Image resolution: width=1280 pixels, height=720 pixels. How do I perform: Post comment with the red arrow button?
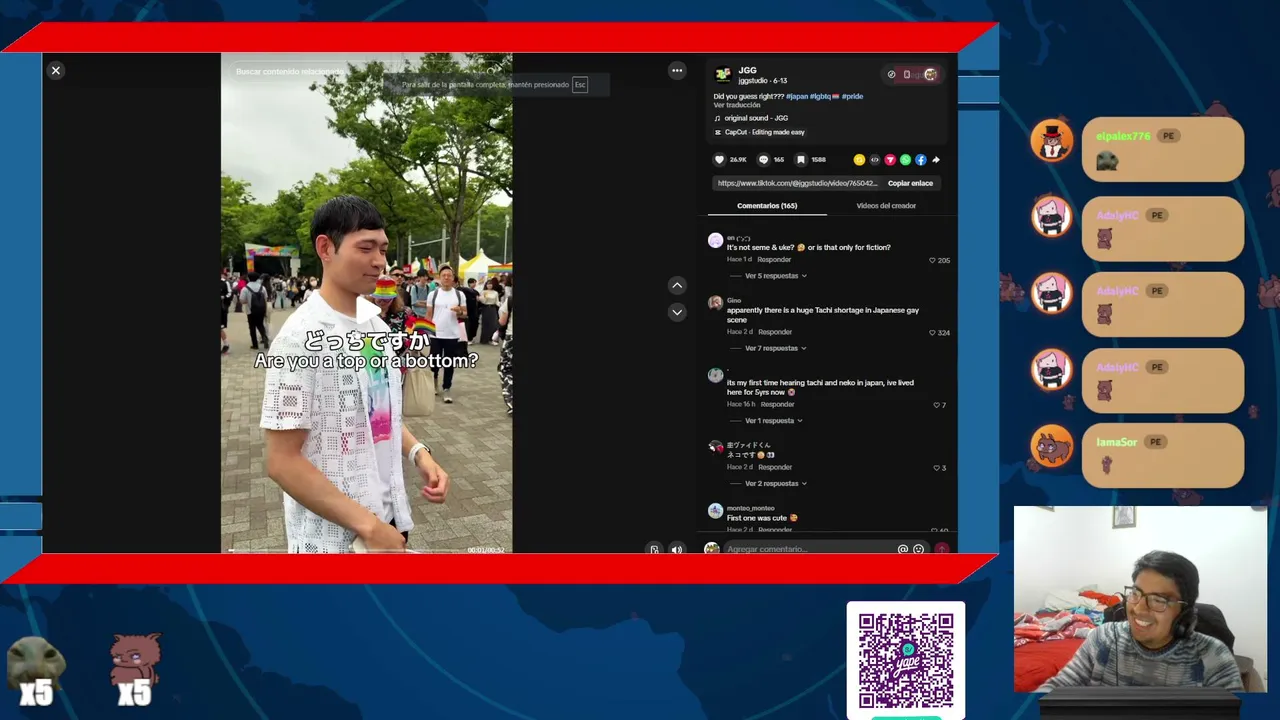941,549
